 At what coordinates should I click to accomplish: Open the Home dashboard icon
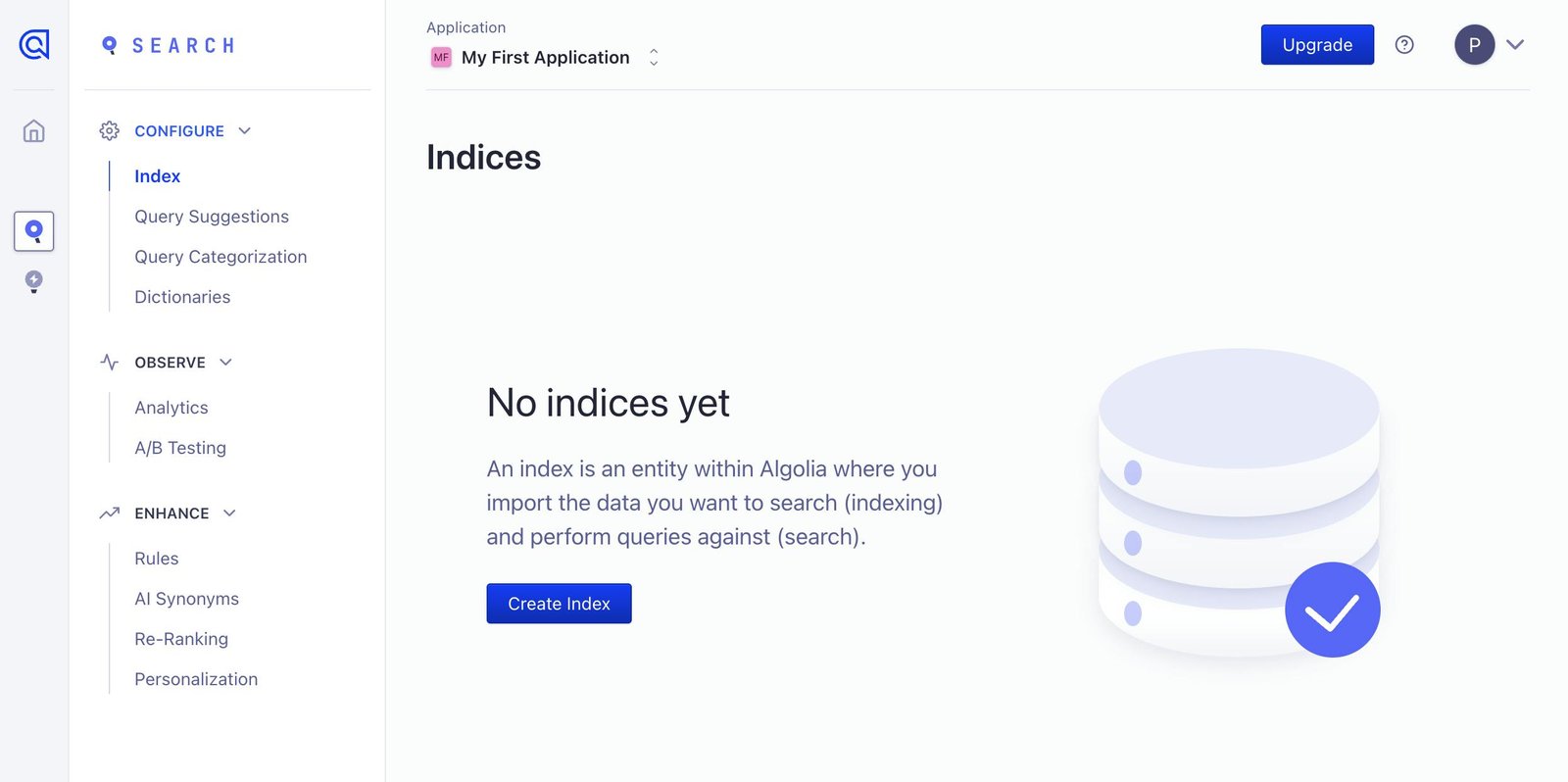[x=33, y=130]
